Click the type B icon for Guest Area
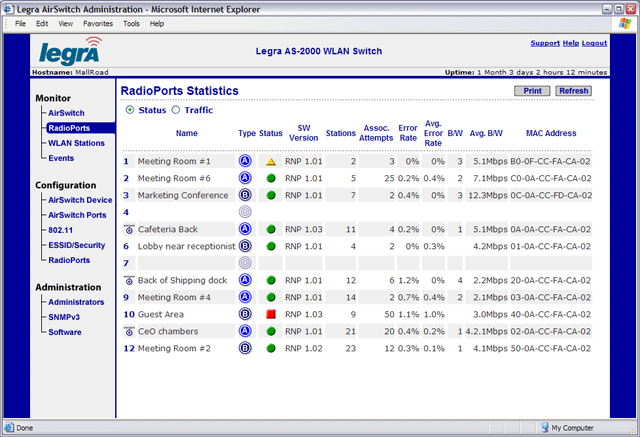 coord(245,314)
